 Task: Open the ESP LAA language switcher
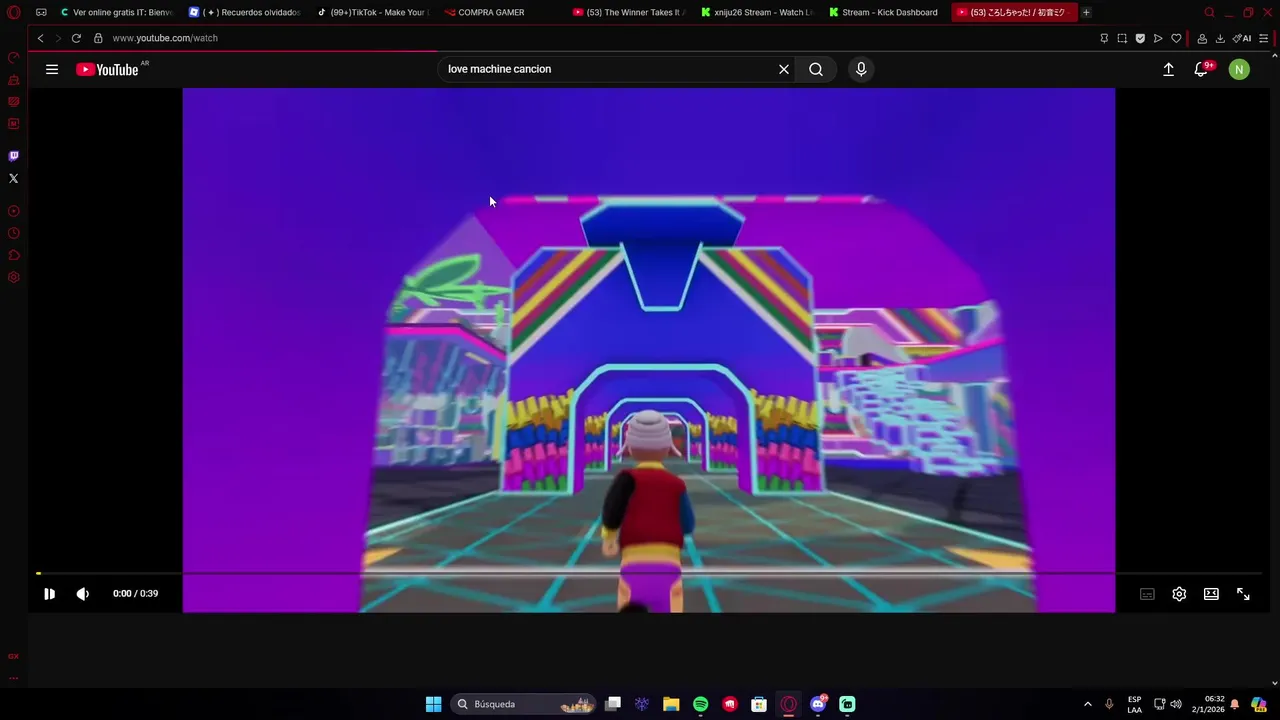[x=1134, y=704]
